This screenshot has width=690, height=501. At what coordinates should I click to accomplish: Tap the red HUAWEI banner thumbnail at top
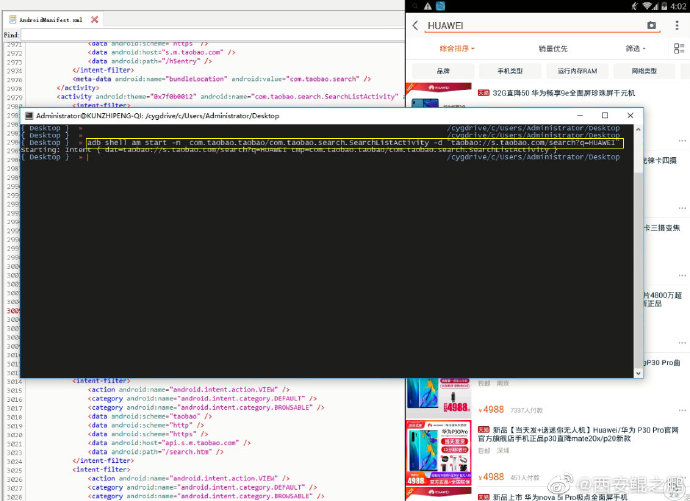[x=439, y=88]
